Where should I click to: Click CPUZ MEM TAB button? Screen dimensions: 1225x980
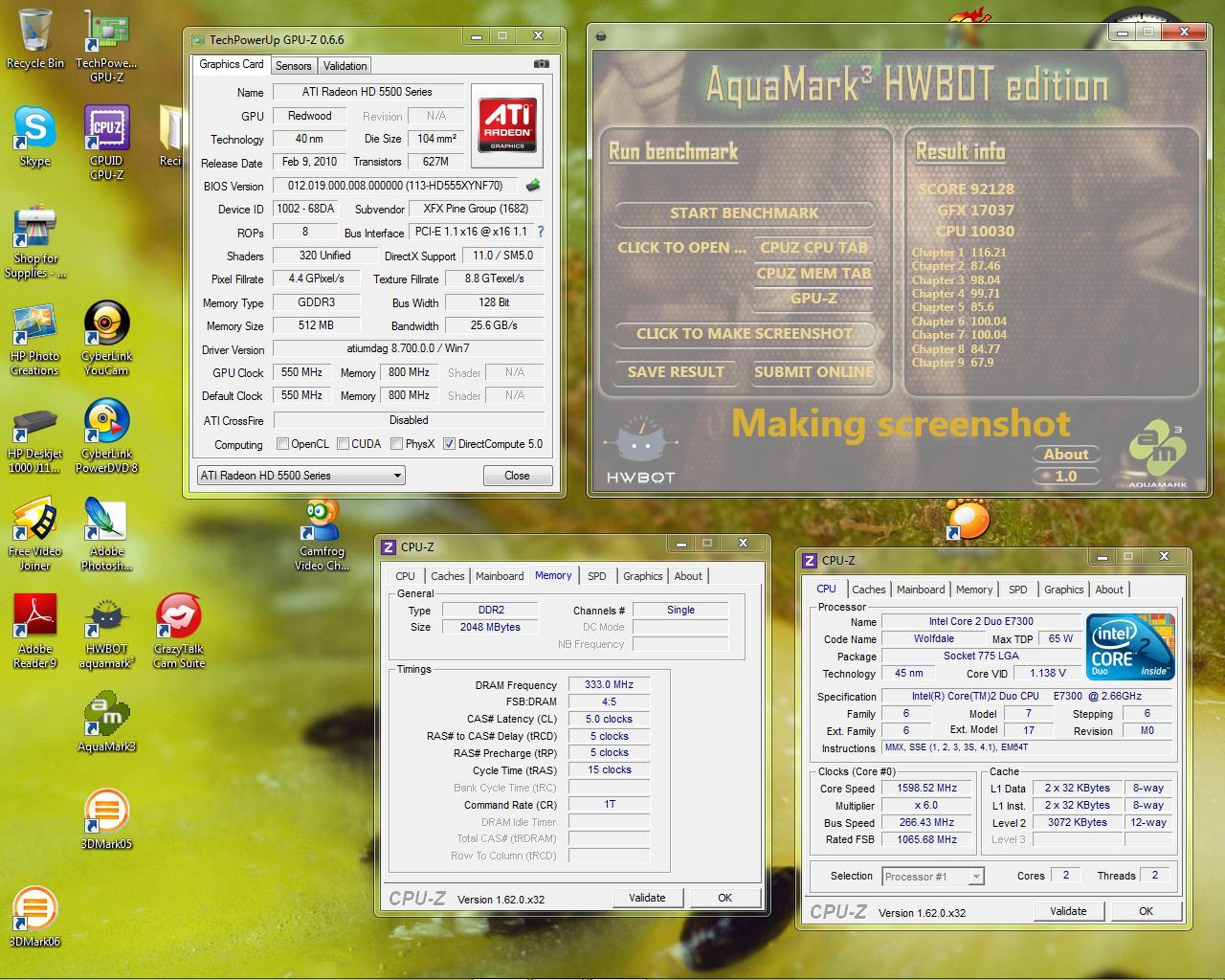click(x=813, y=273)
